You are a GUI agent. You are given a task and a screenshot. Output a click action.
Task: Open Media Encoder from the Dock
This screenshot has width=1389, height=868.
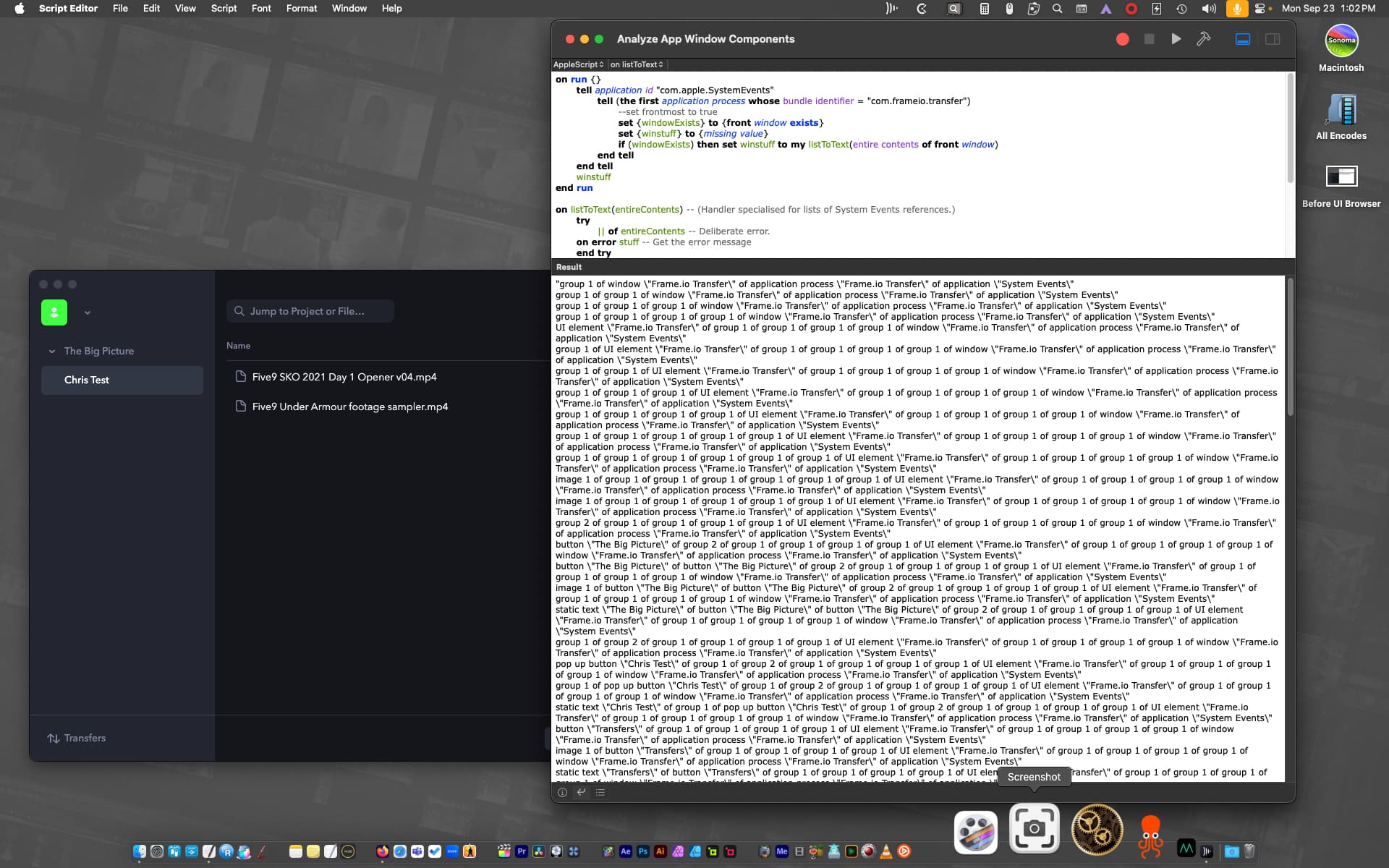(x=782, y=851)
